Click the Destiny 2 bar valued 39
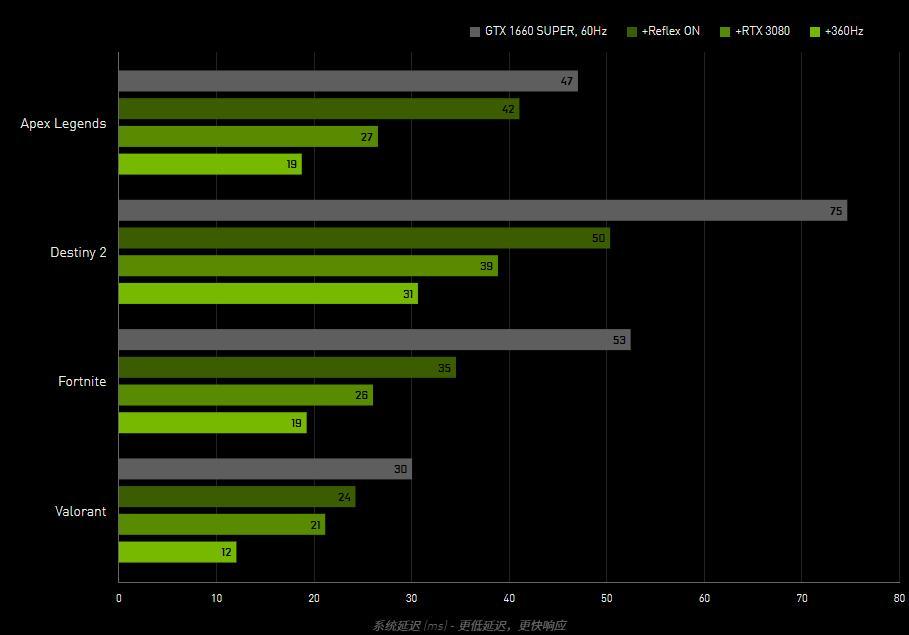Viewport: 909px width, 635px height. click(308, 266)
